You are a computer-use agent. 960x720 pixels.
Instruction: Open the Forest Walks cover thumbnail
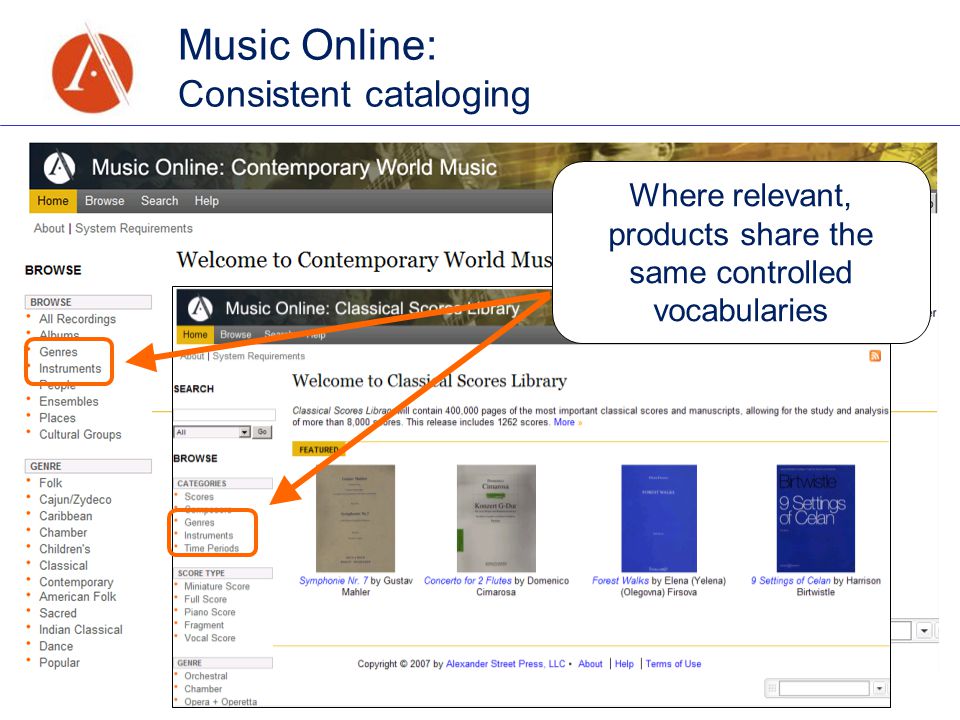(x=659, y=519)
